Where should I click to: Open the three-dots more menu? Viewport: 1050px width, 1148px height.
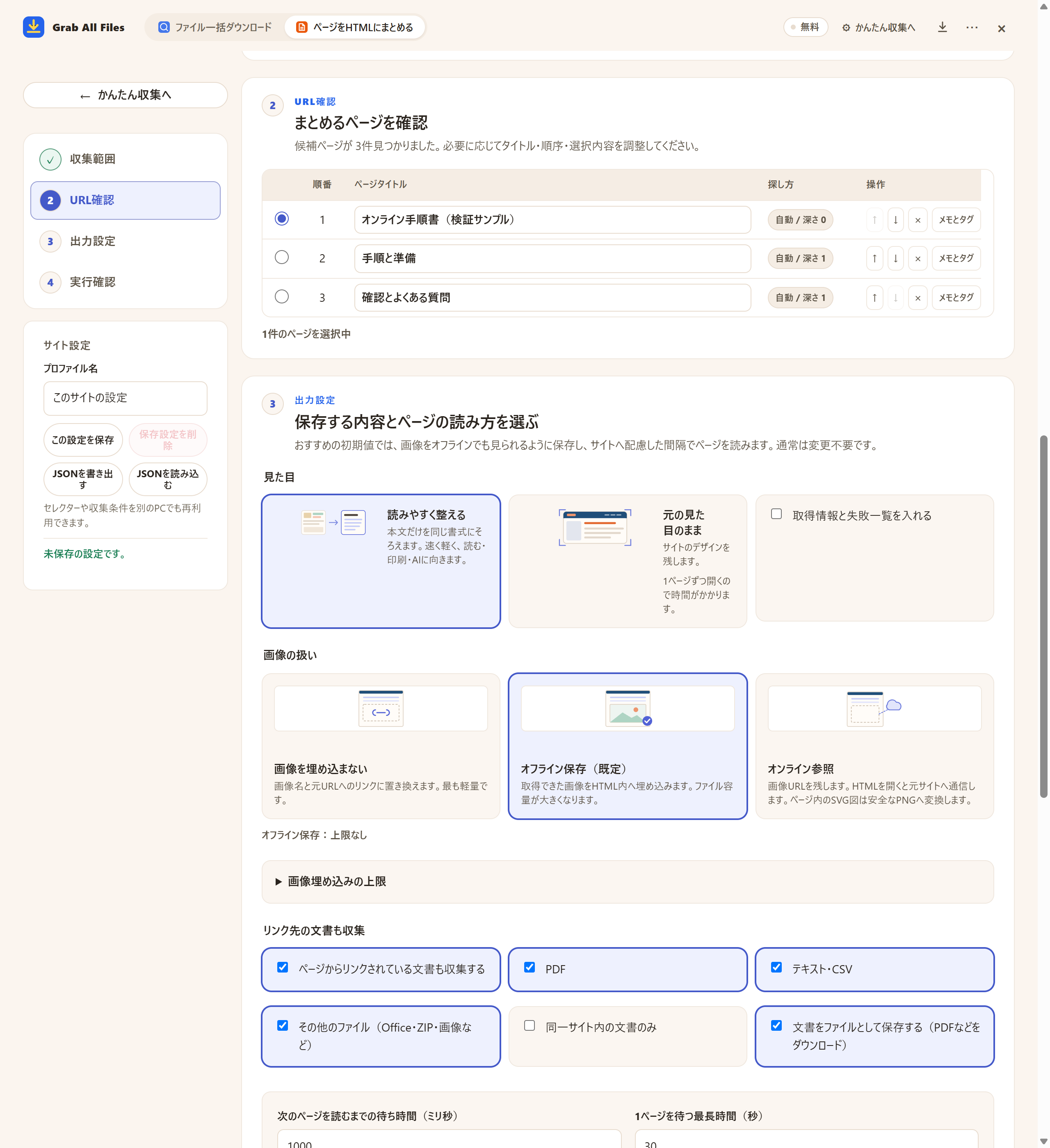point(972,27)
